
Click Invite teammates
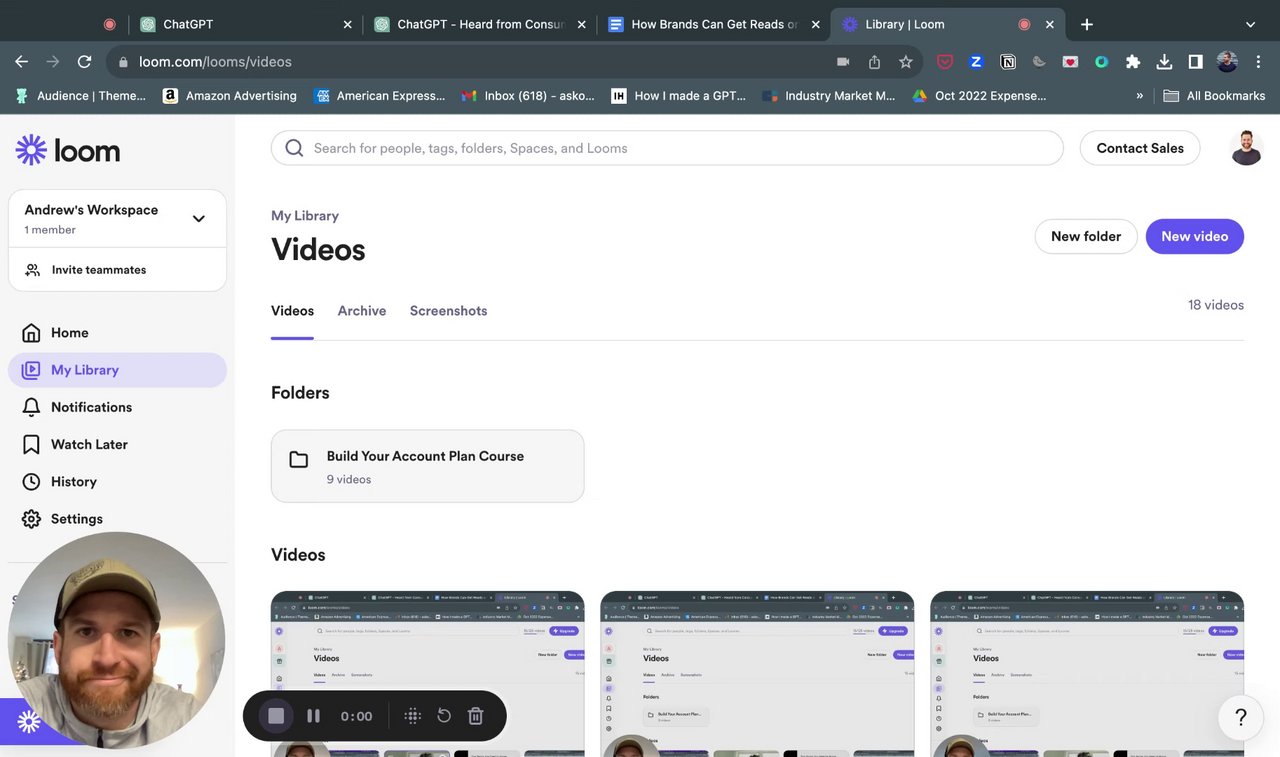[118, 270]
